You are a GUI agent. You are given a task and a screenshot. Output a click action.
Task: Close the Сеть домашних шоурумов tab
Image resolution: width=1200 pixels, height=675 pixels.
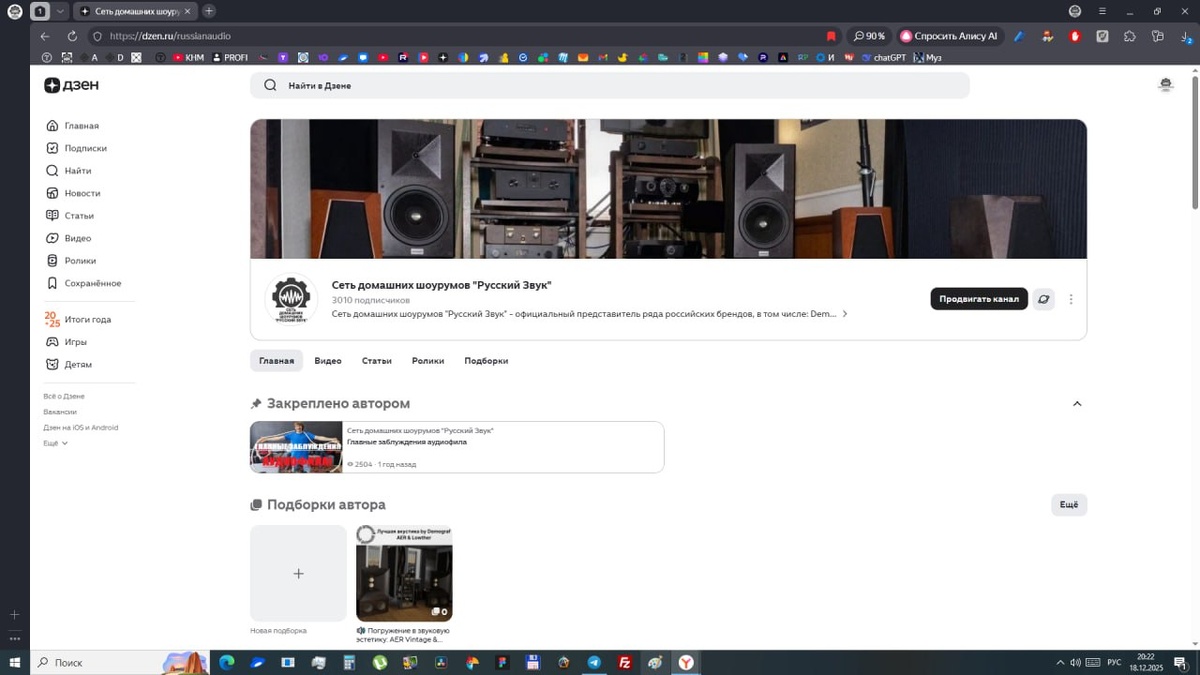187,11
